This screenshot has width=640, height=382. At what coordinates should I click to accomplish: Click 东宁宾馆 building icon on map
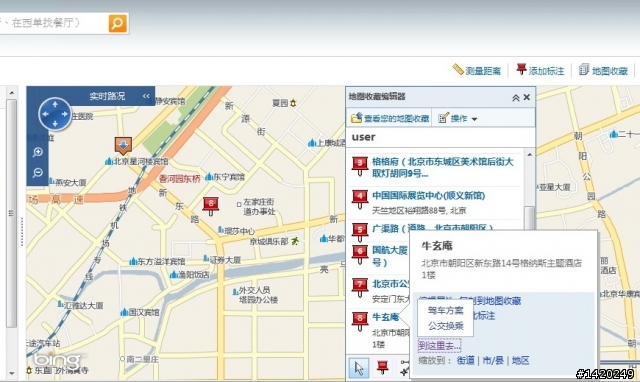[209, 176]
